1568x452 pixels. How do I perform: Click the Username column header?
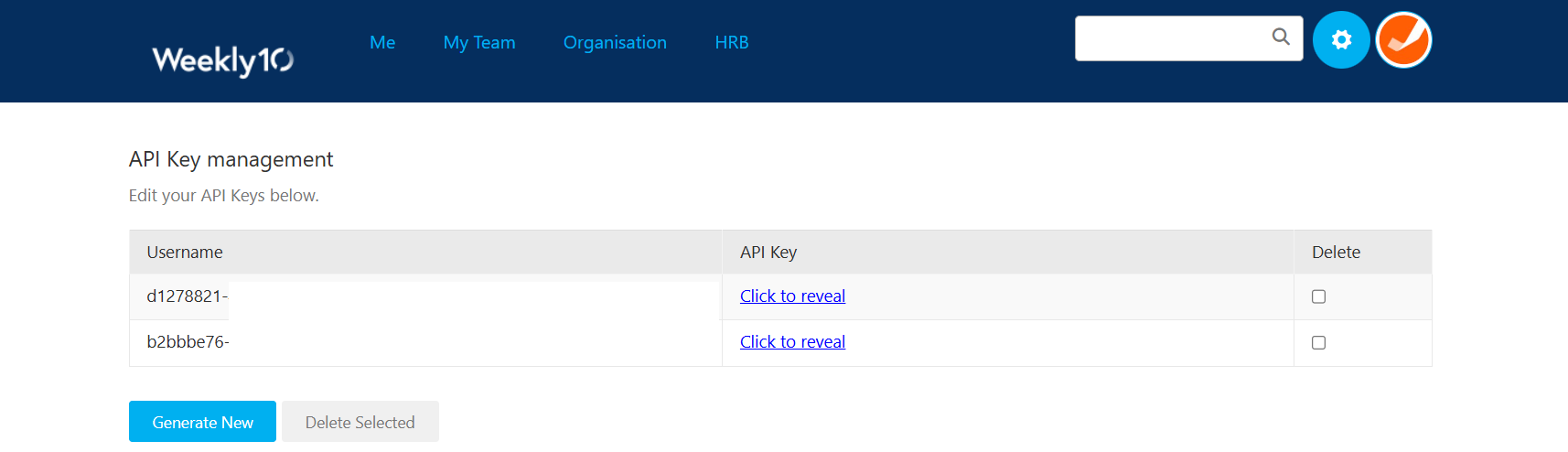[x=185, y=253]
